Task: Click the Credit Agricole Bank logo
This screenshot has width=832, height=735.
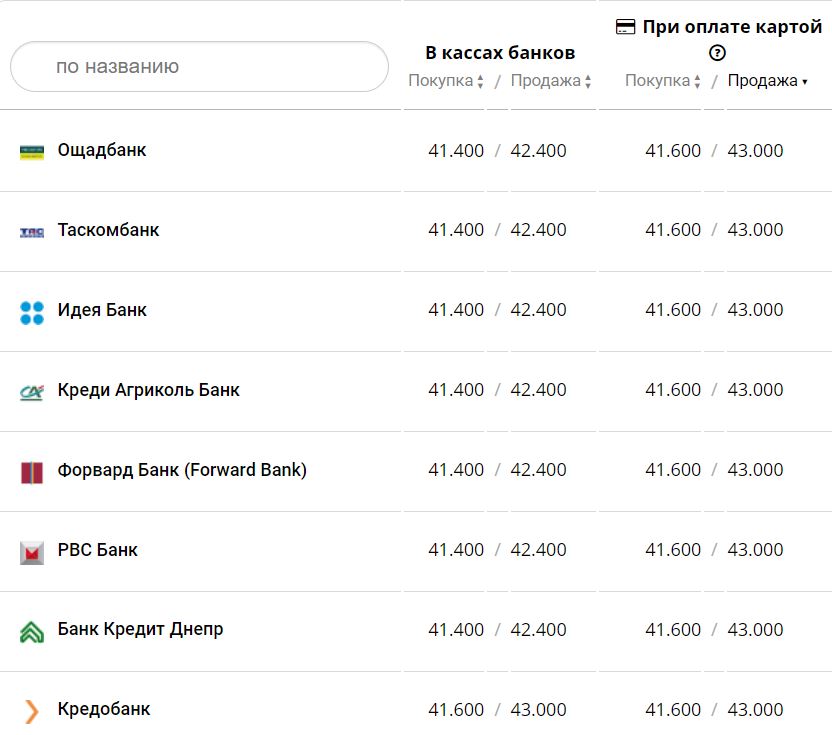Action: click(32, 392)
